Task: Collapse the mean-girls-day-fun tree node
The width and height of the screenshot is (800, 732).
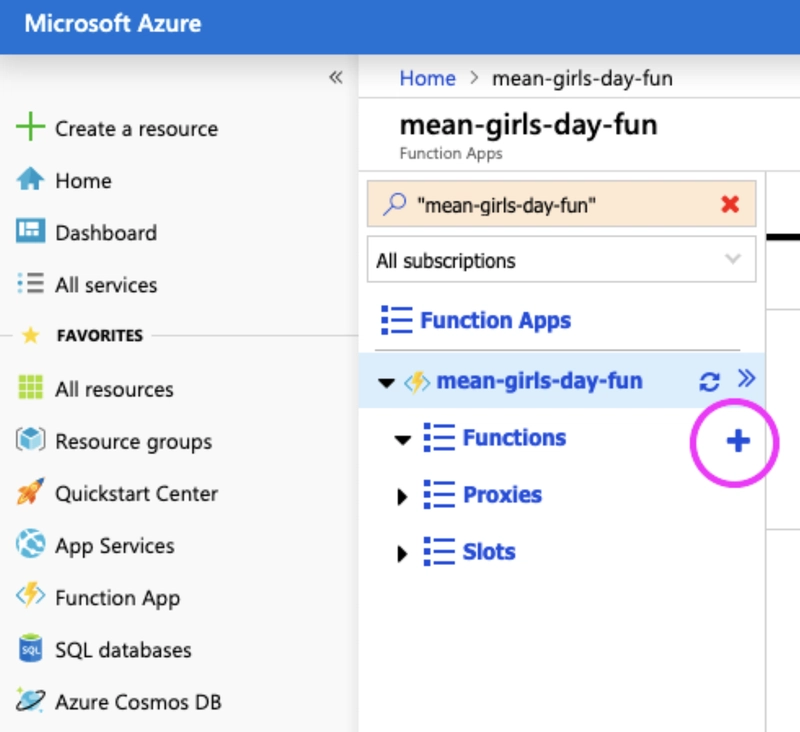Action: [x=386, y=383]
